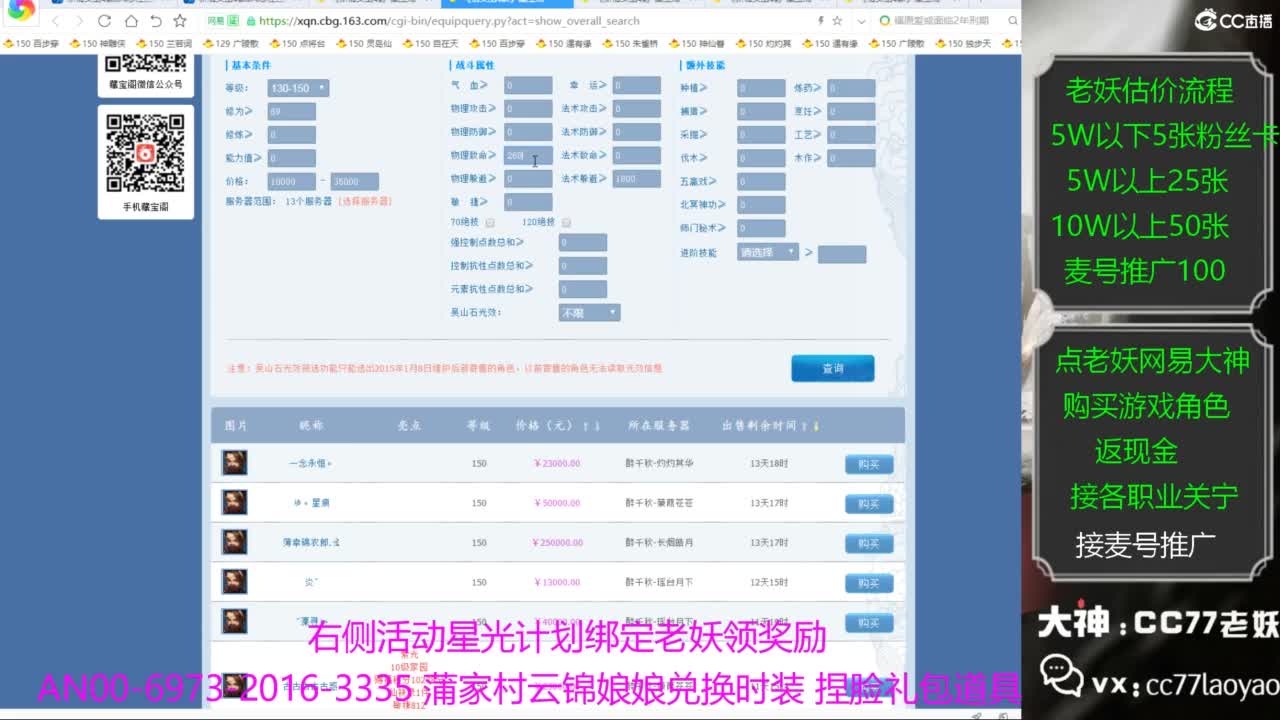This screenshot has width=1280, height=720.
Task: Click the 五禽戏 input field
Action: point(762,181)
